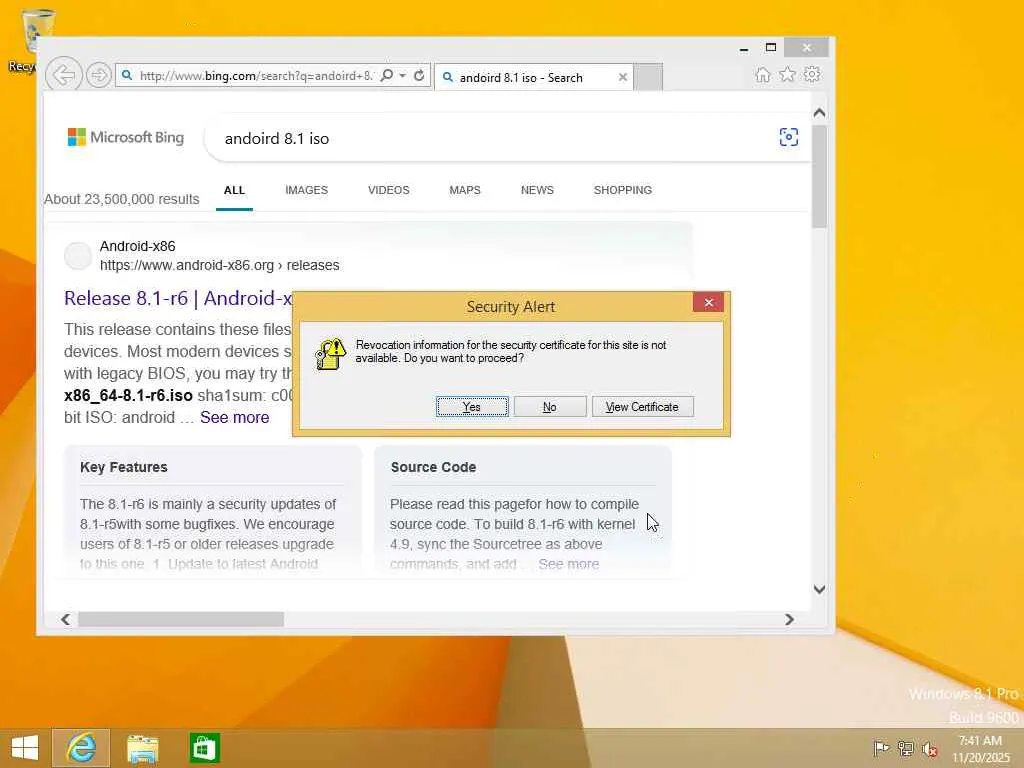The height and width of the screenshot is (768, 1024).
Task: Switch to the SHOPPING tab
Action: point(622,190)
